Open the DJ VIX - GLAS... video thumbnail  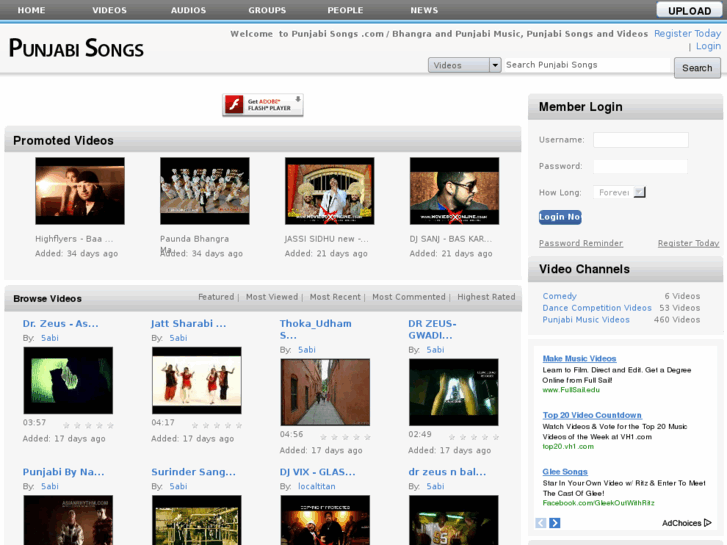tap(325, 520)
